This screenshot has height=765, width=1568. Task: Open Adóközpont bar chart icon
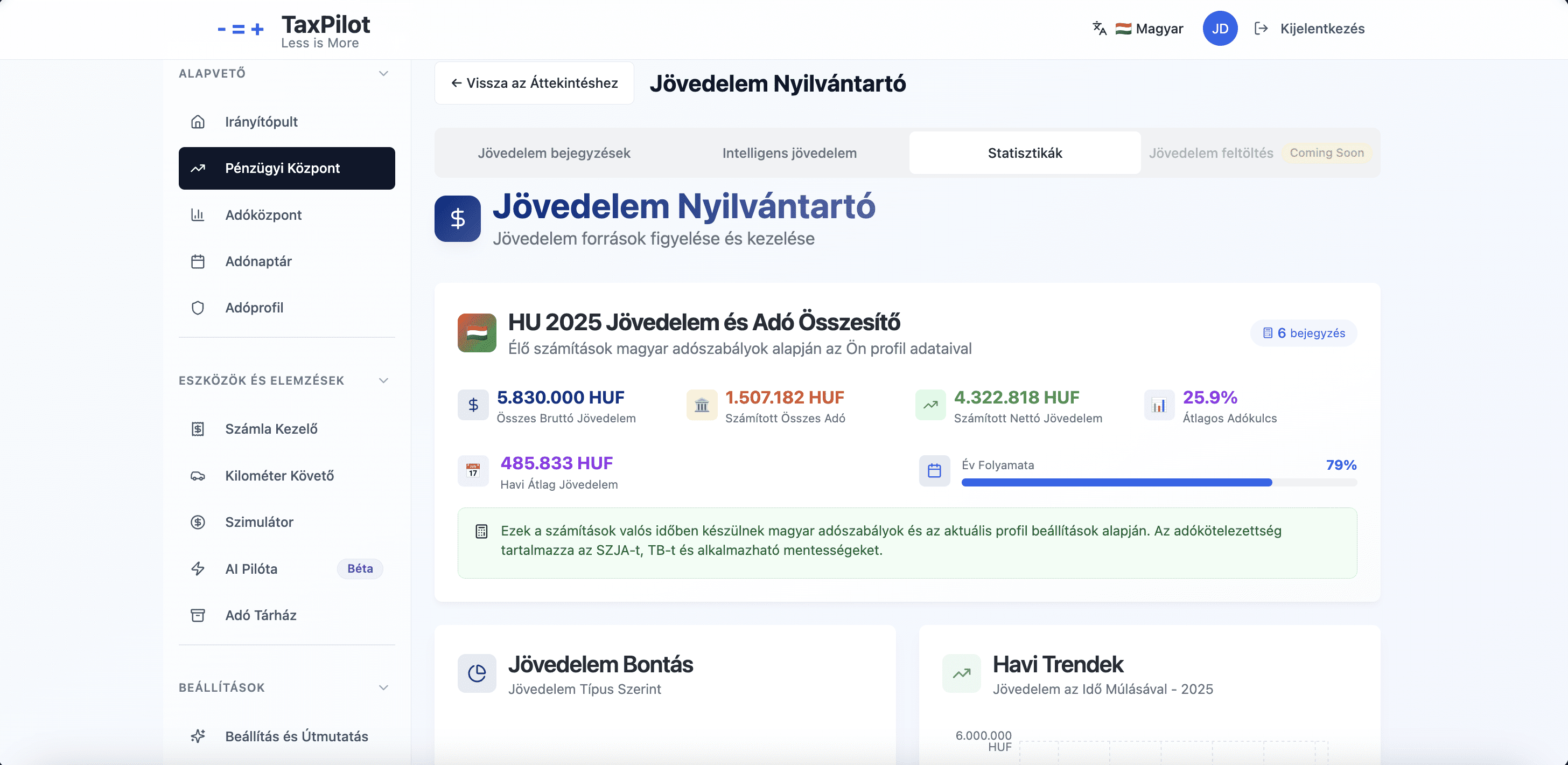[x=198, y=215]
